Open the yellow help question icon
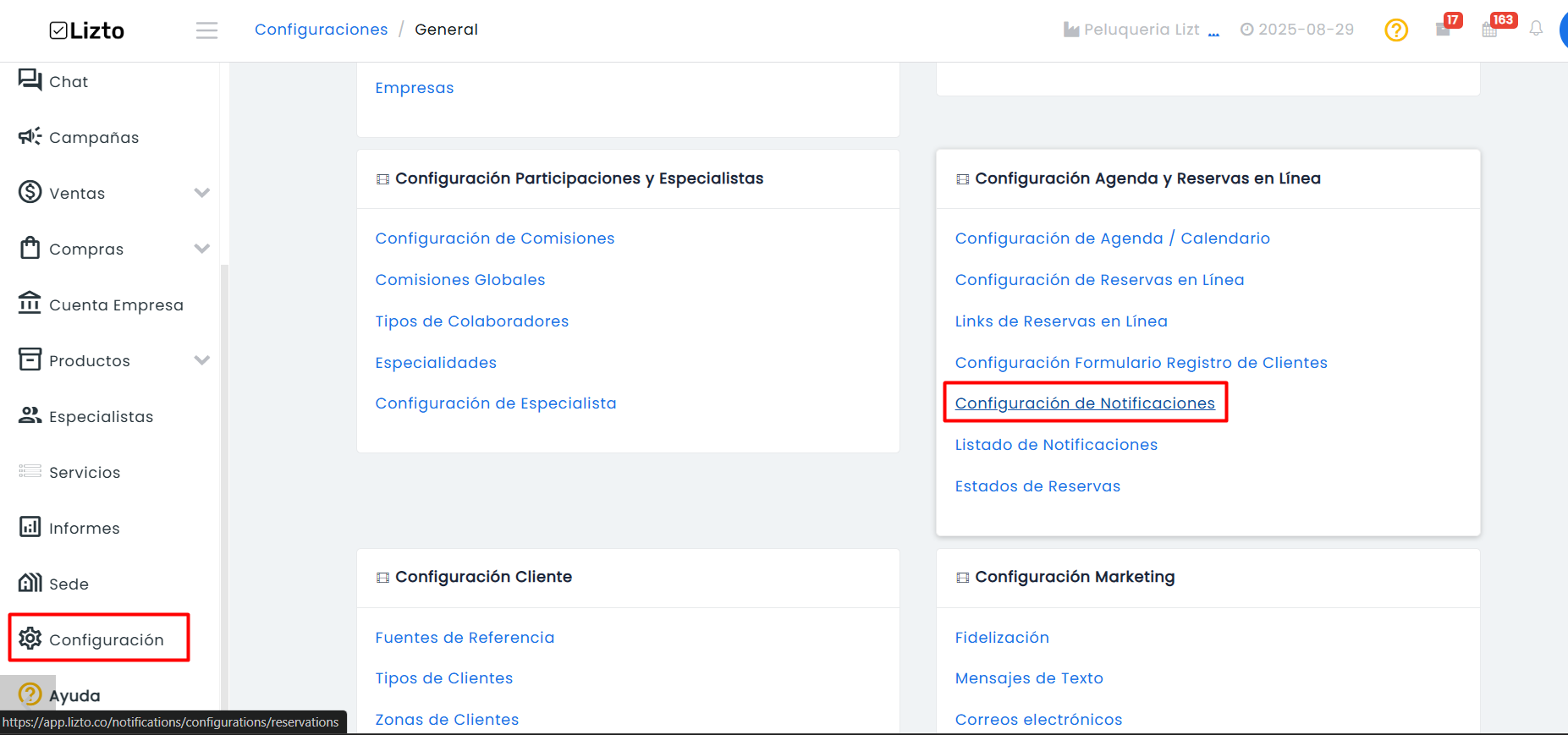The height and width of the screenshot is (735, 1568). pyautogui.click(x=1396, y=30)
